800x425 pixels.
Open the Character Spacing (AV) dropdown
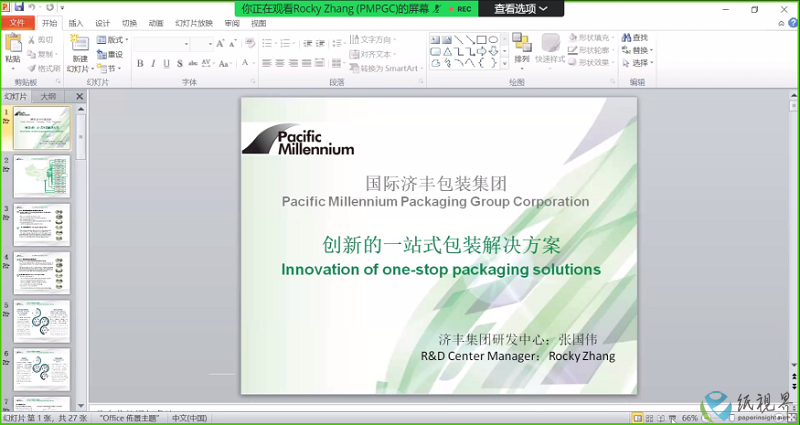click(207, 63)
